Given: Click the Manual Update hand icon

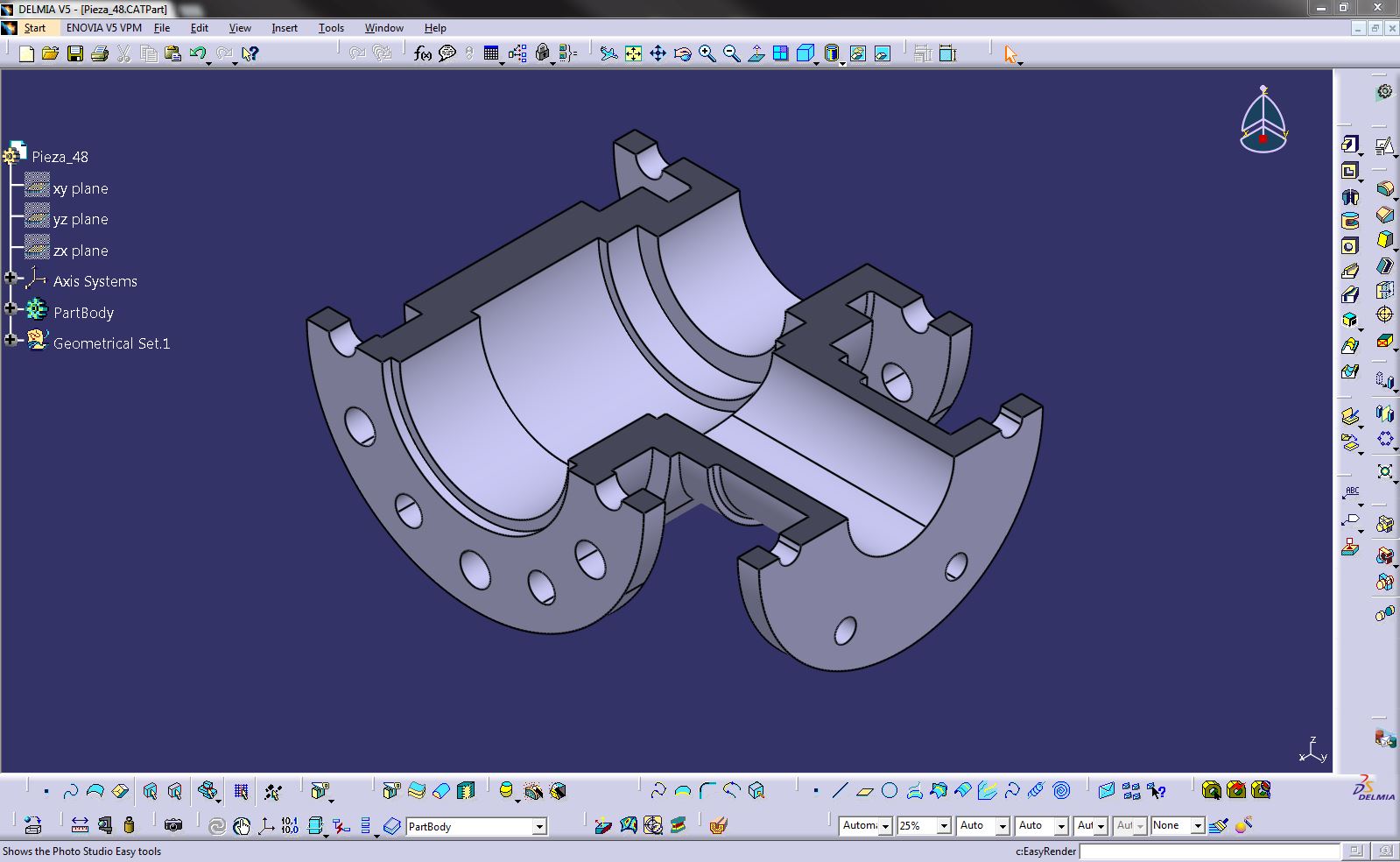Looking at the screenshot, I should click(242, 825).
